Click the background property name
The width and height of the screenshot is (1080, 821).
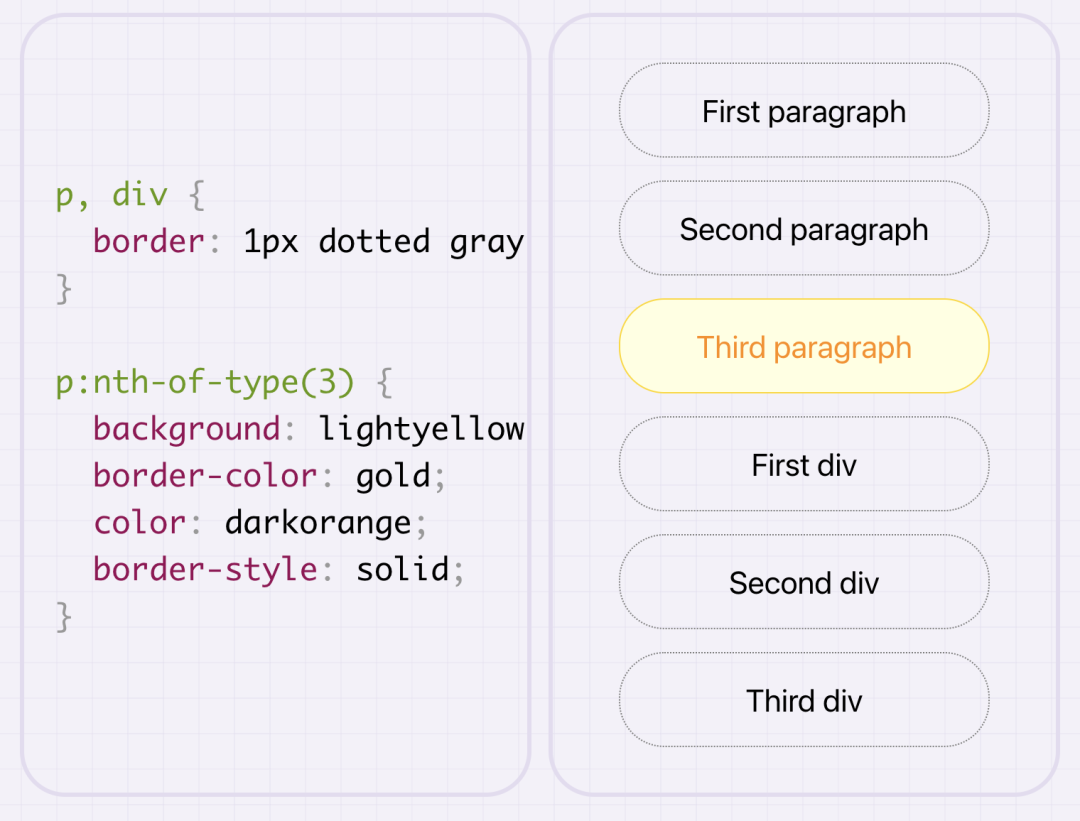187,429
